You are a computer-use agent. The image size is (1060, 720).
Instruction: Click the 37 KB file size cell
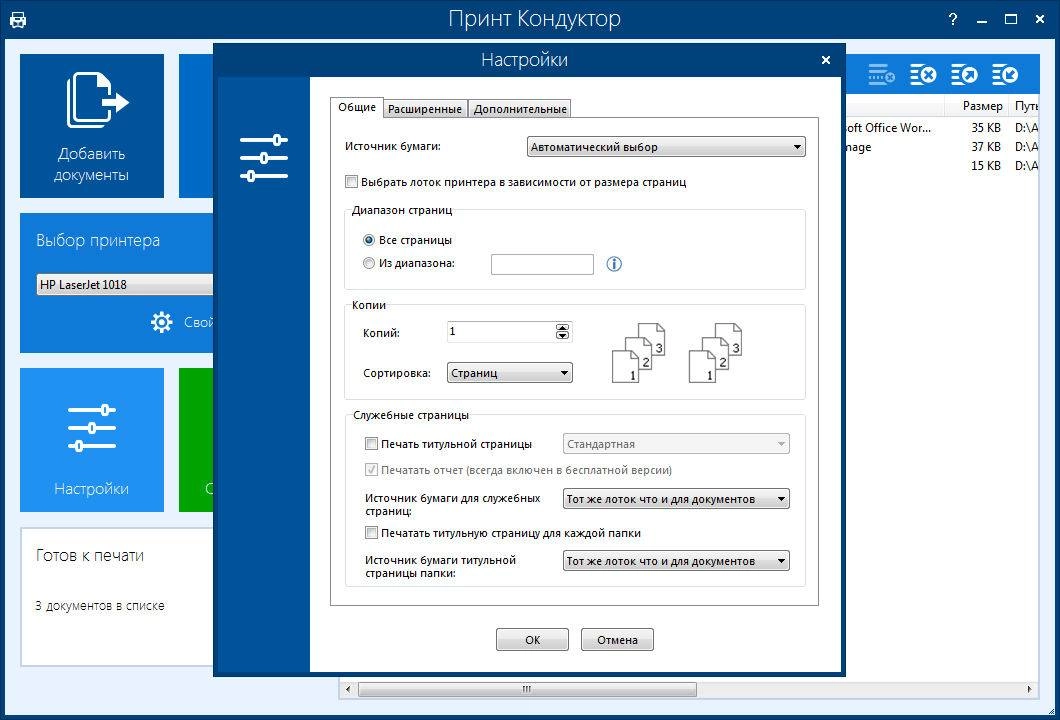point(986,147)
